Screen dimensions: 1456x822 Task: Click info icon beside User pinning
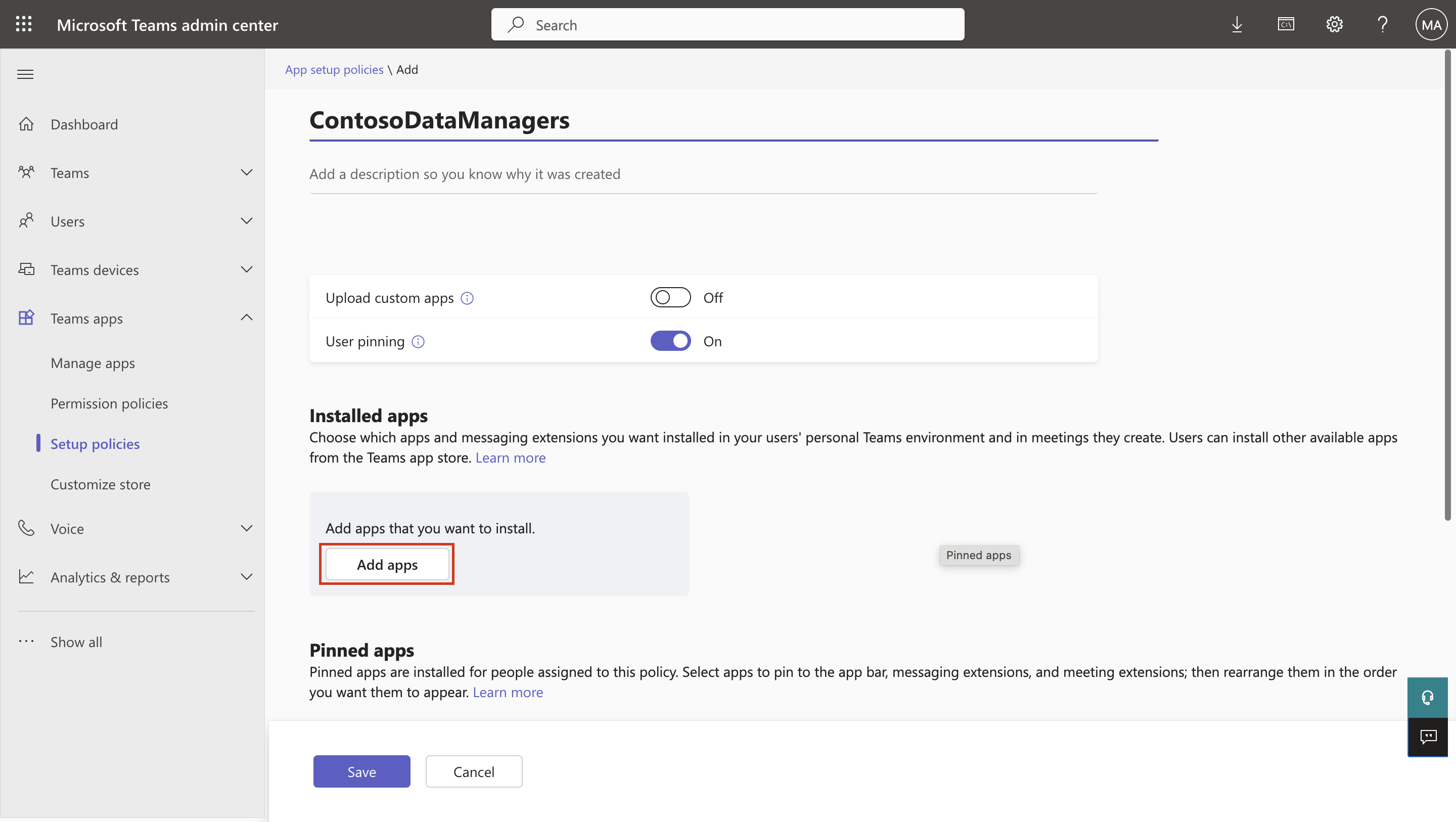tap(418, 341)
